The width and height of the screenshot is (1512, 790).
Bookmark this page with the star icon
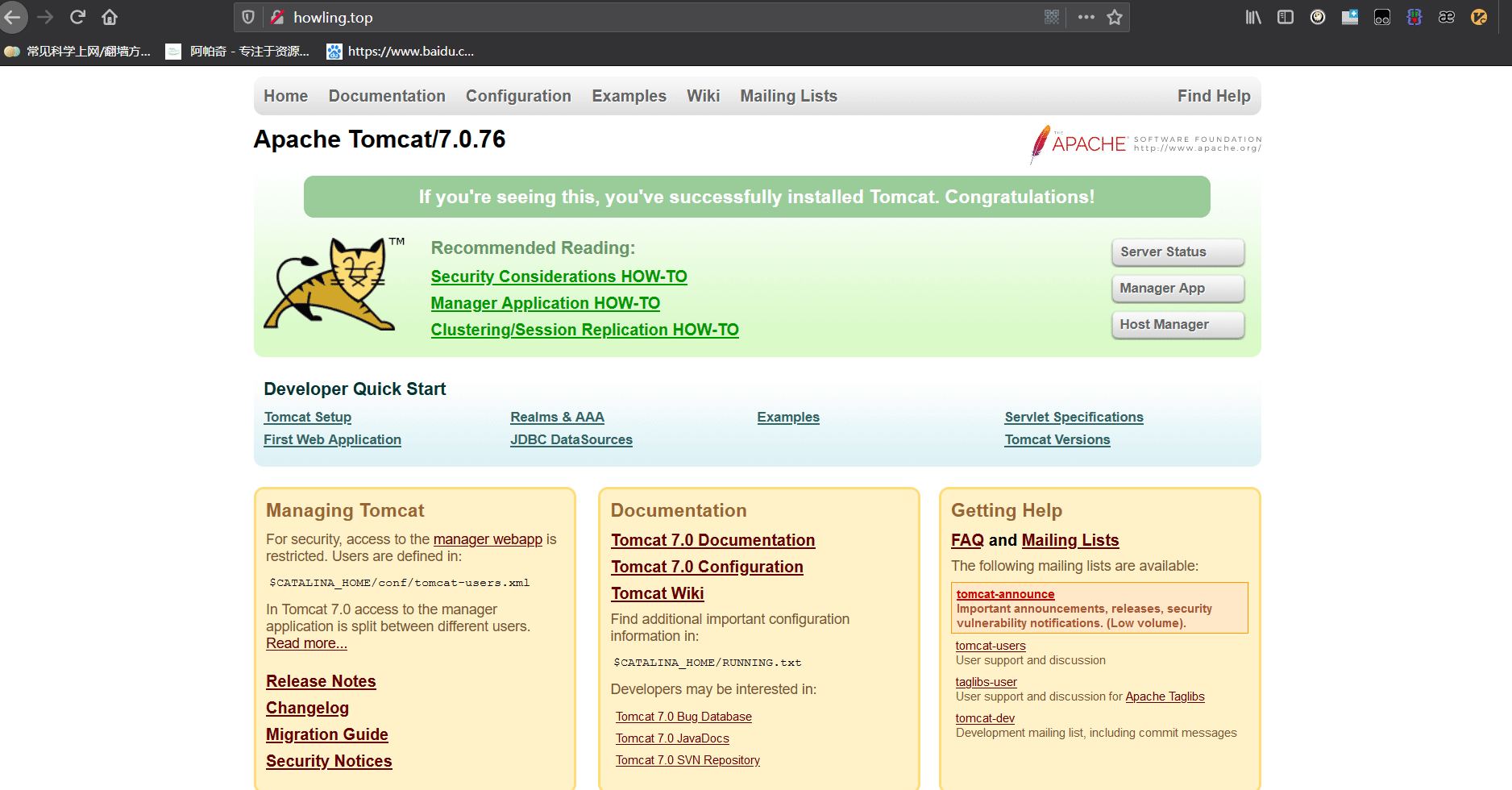click(1115, 17)
